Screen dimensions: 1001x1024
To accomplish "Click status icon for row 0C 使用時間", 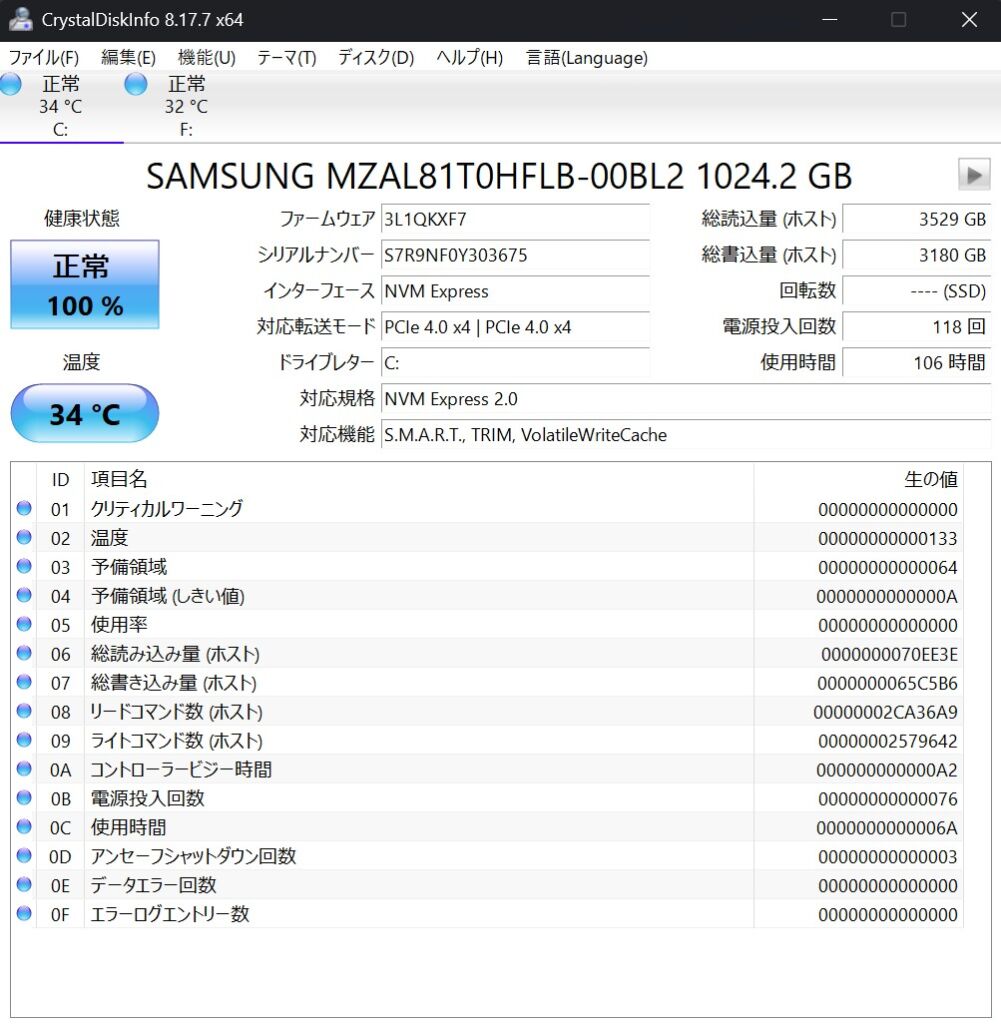I will tap(24, 826).
